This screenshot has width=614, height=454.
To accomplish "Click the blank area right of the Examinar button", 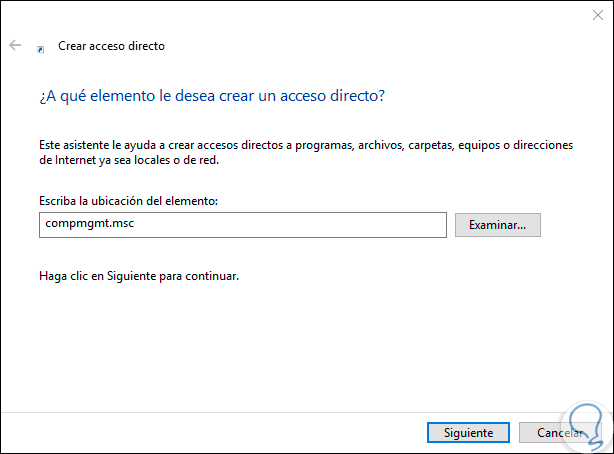I will point(575,225).
